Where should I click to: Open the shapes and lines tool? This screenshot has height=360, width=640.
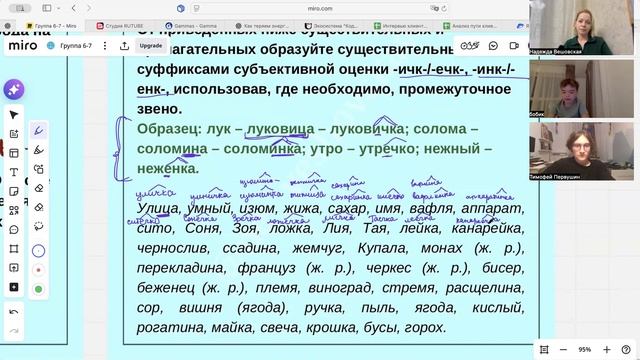pos(14,211)
